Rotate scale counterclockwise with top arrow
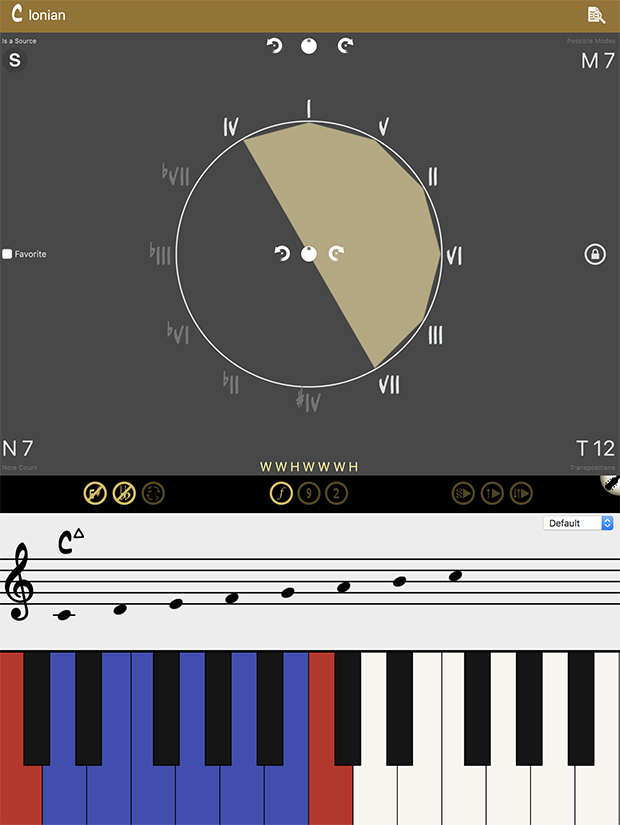Image resolution: width=620 pixels, height=825 pixels. click(274, 46)
